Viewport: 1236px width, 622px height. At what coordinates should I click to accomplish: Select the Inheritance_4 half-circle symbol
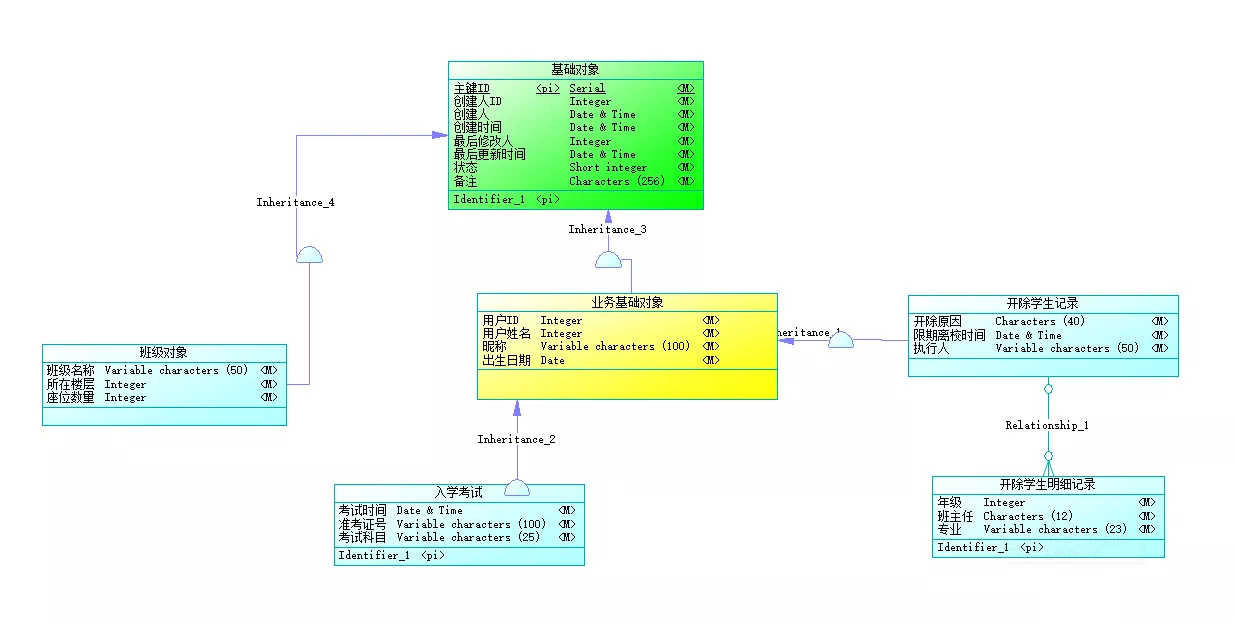point(309,254)
